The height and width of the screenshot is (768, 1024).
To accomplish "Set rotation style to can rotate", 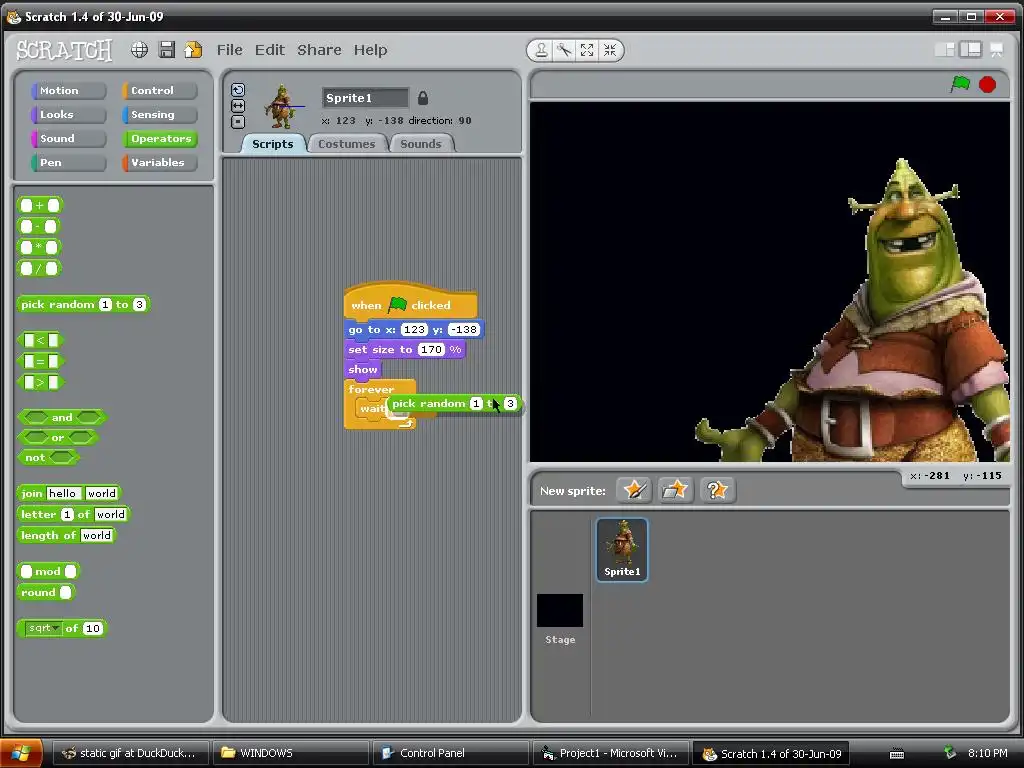I will [x=238, y=90].
